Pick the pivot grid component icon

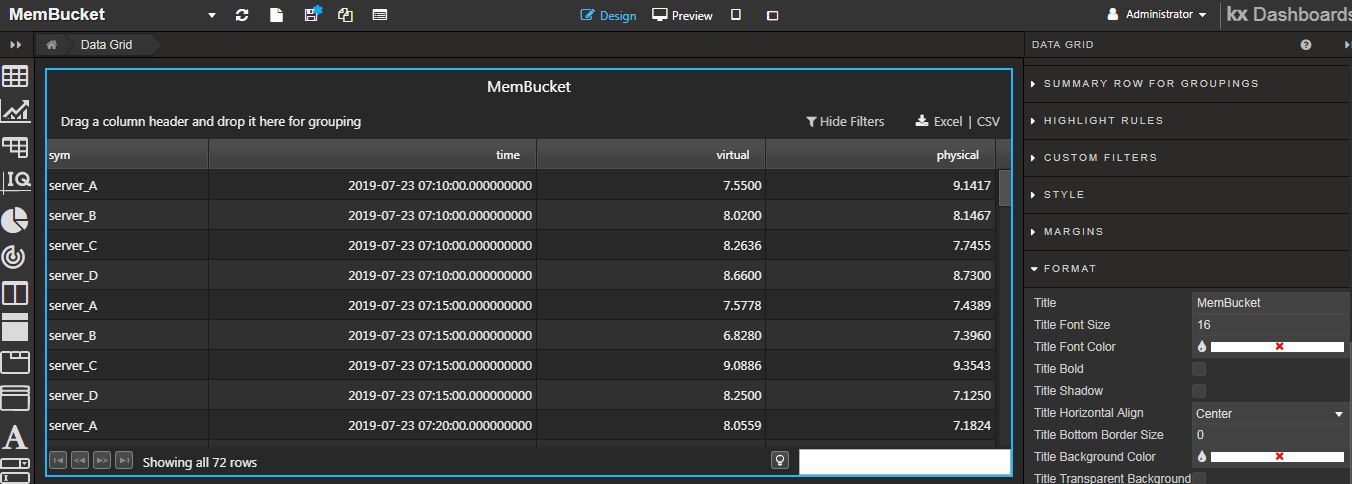coord(15,147)
